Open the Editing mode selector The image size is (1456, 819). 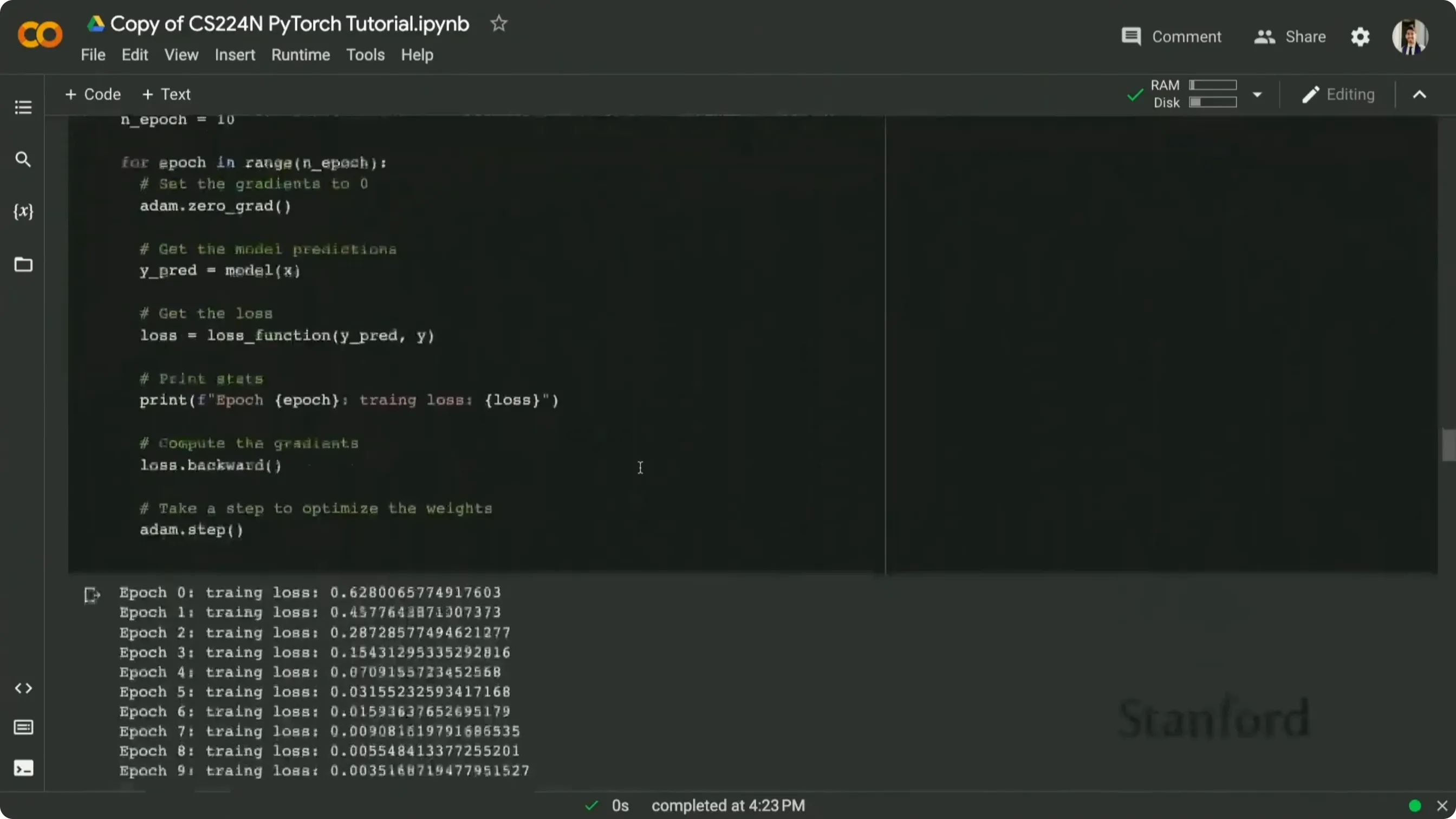click(1338, 94)
